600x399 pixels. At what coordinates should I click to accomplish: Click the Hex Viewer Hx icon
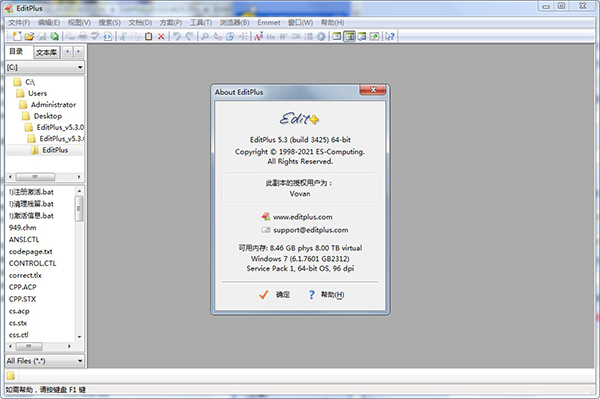click(271, 36)
